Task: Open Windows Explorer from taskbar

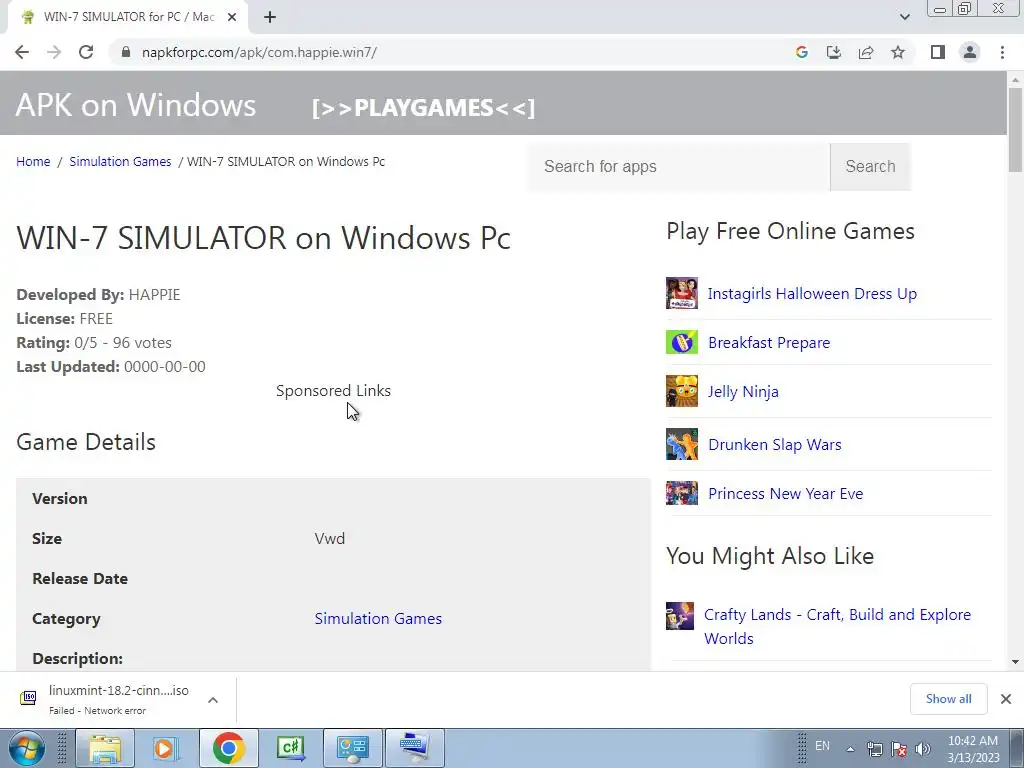Action: point(105,748)
